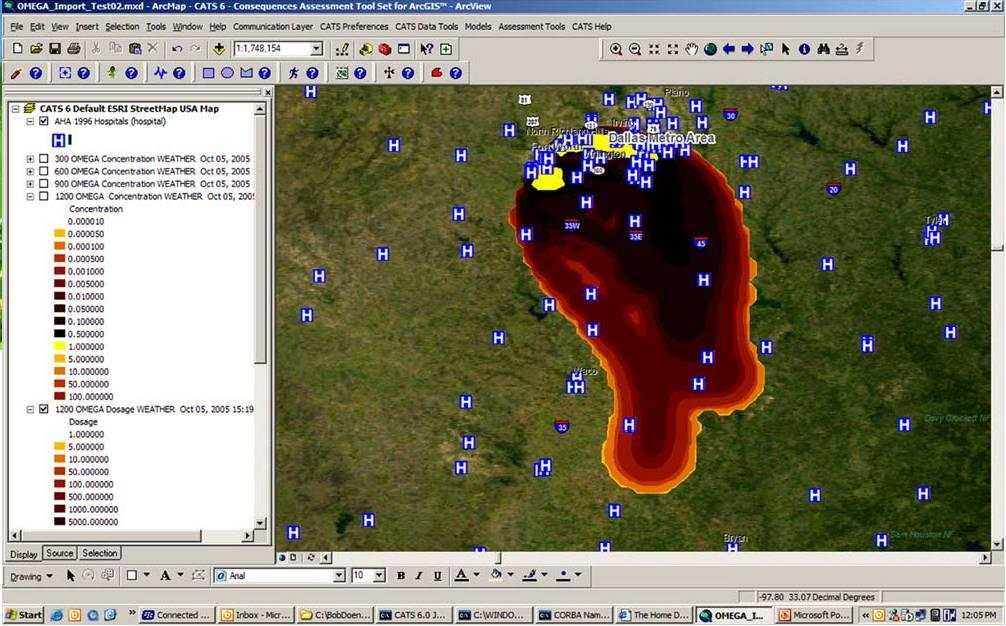Enable the 1200 OMEGA Concentration layer
Image resolution: width=1006 pixels, height=626 pixels.
pos(44,196)
